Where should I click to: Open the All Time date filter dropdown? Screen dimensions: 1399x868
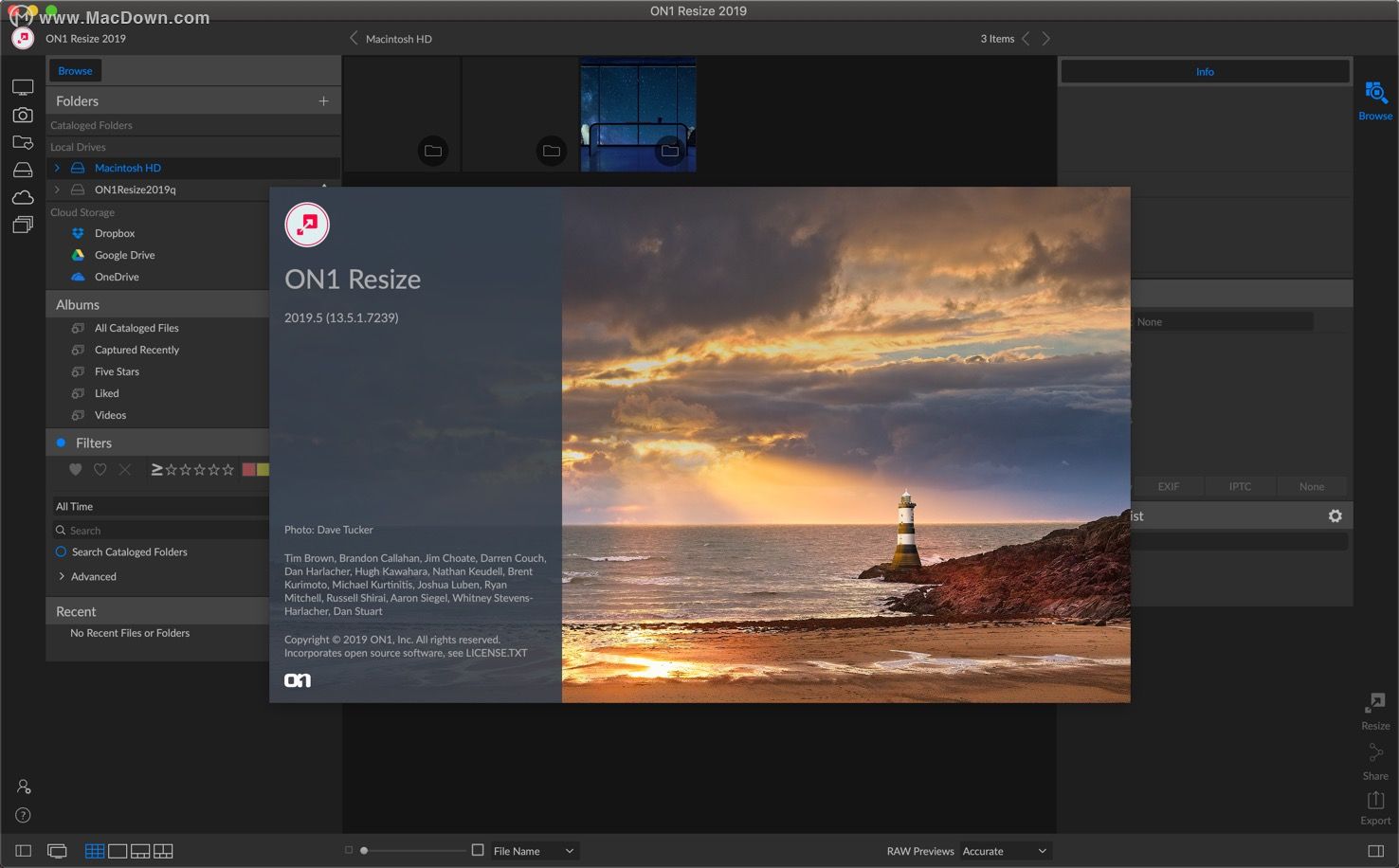pos(159,506)
